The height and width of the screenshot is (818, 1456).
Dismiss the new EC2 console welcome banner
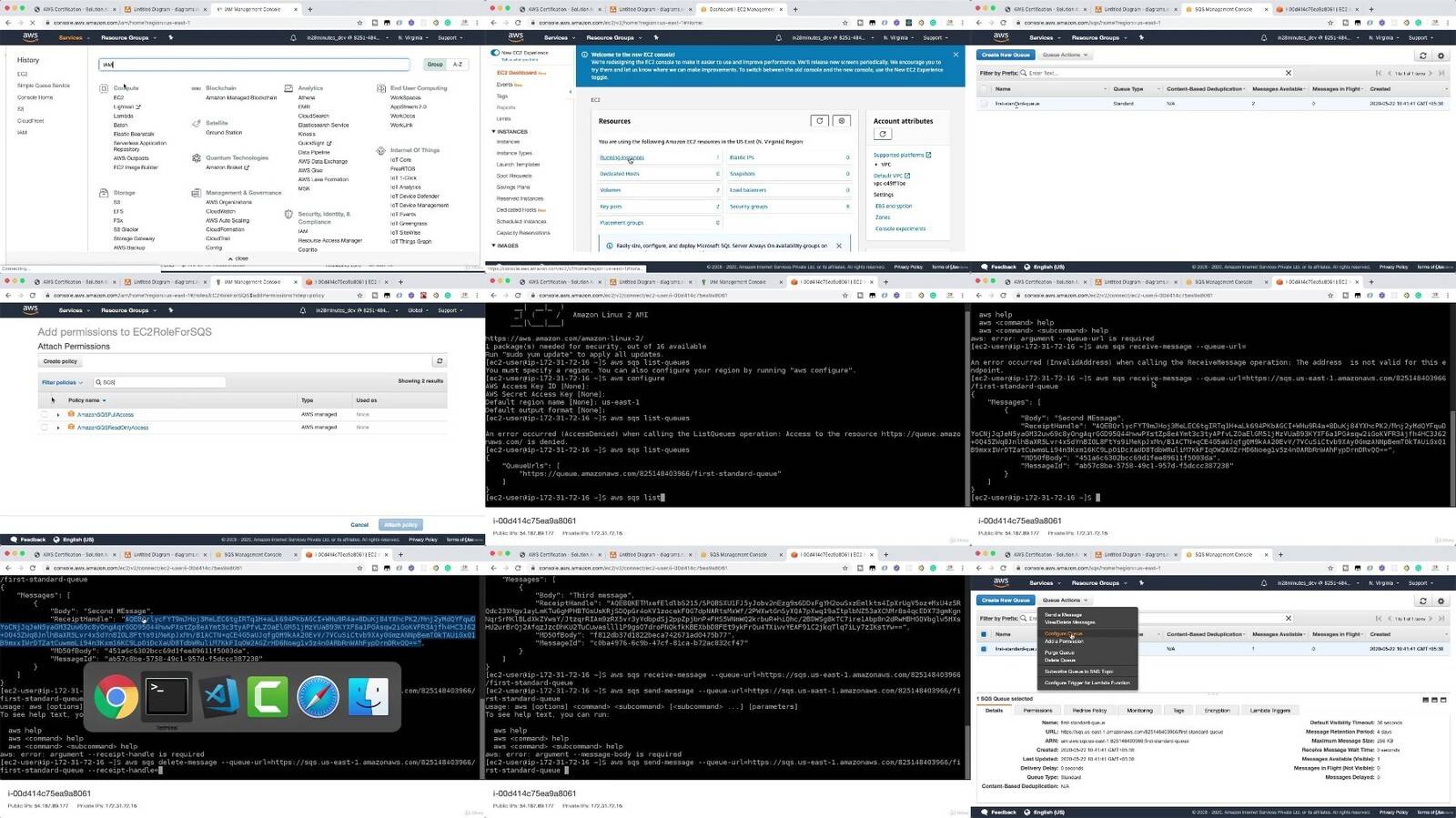[955, 55]
